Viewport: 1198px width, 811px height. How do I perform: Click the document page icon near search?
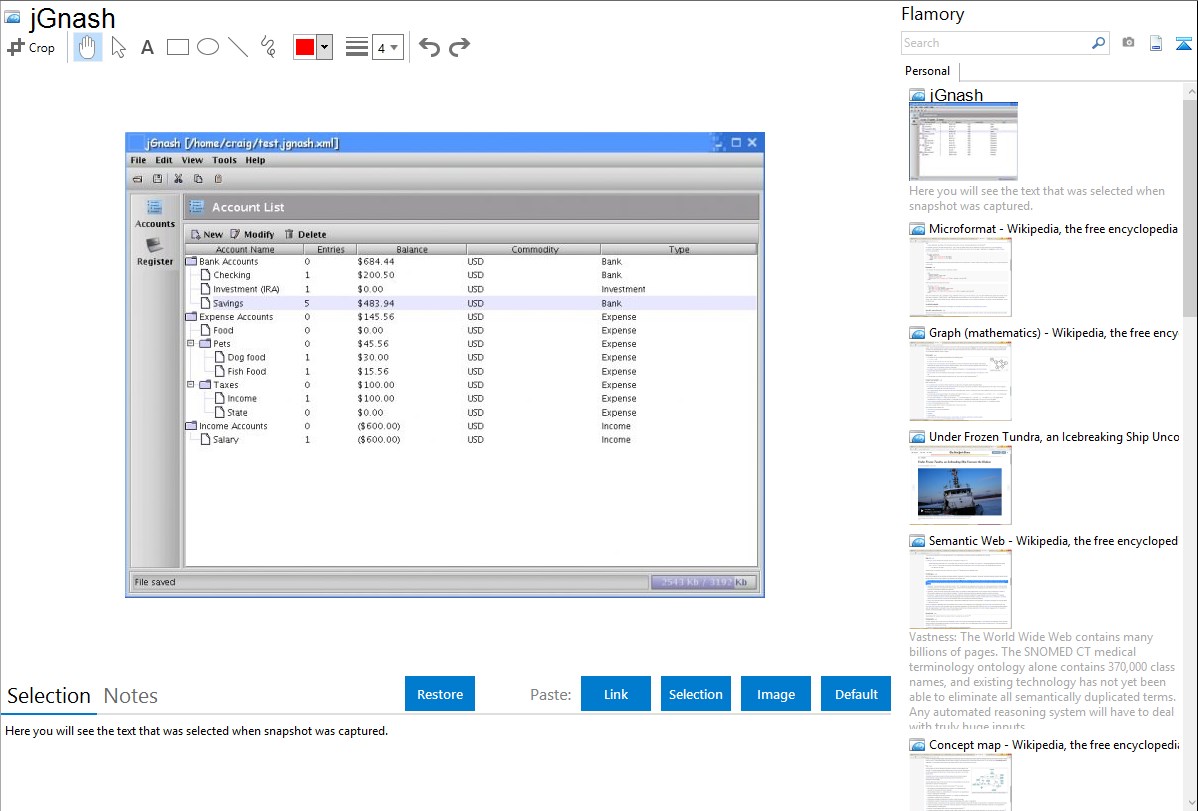coord(1156,43)
